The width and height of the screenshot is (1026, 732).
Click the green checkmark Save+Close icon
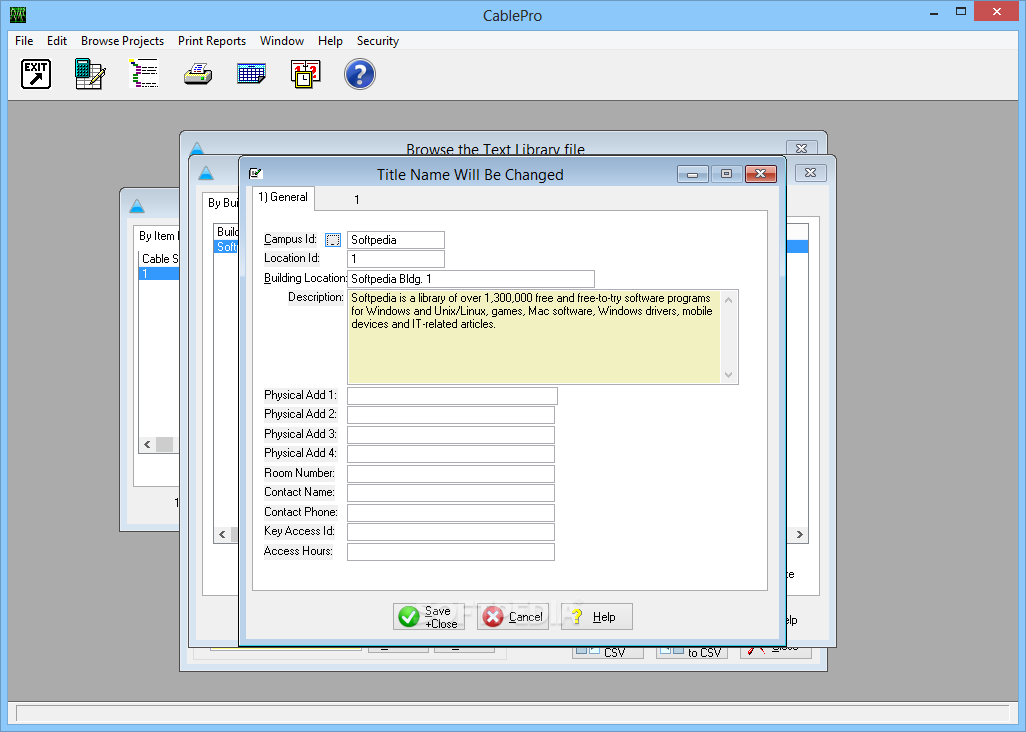click(409, 617)
